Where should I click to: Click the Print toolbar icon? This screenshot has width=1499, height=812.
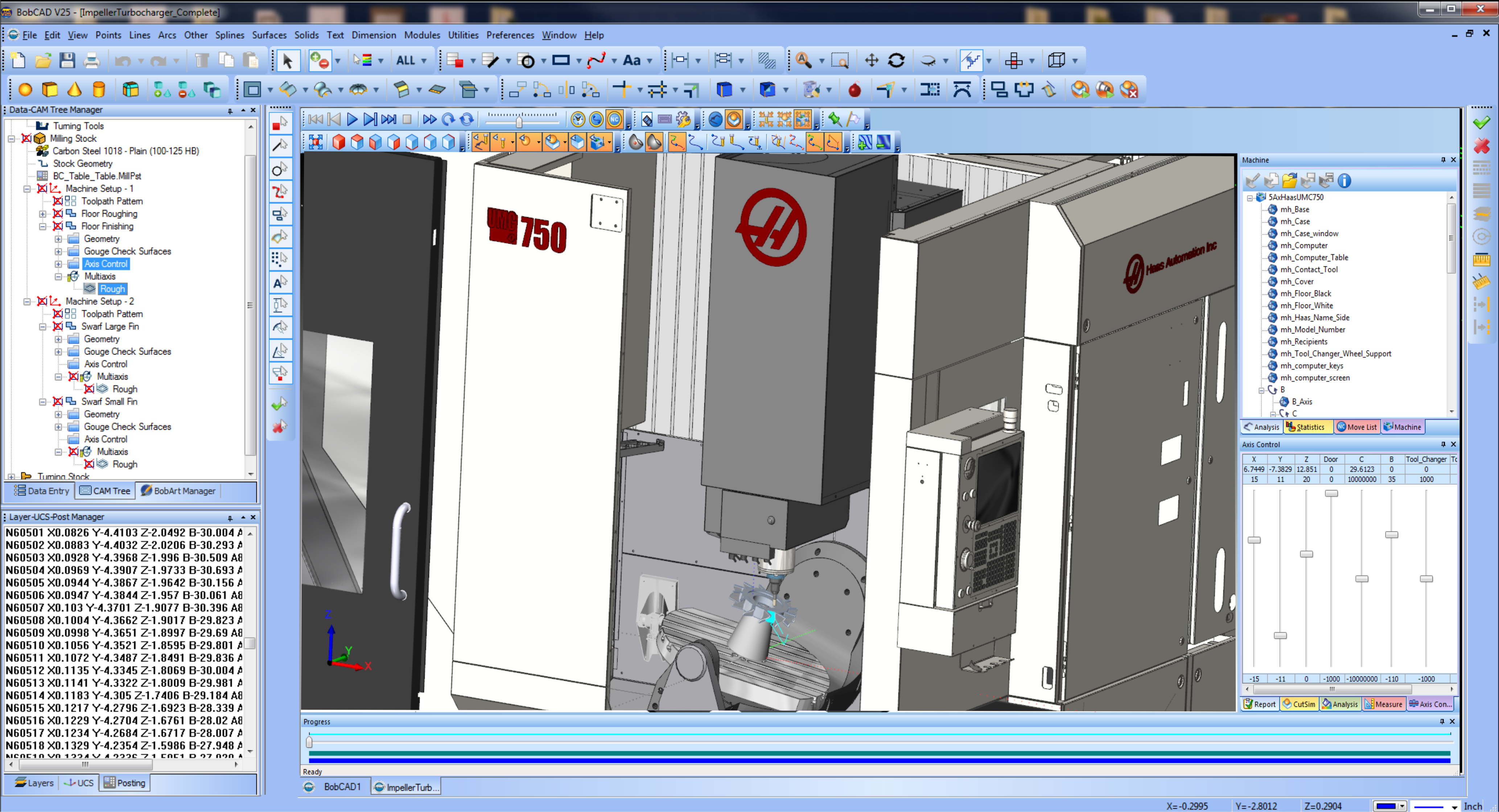[x=91, y=60]
